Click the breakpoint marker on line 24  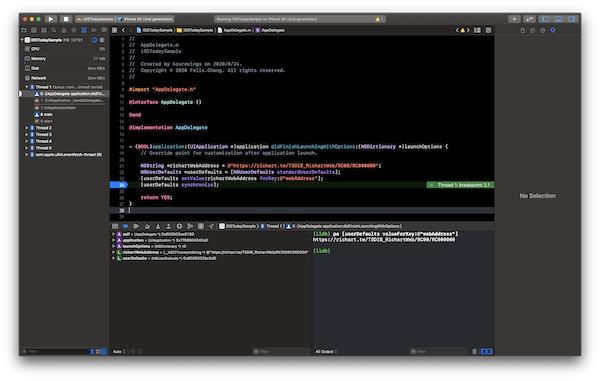click(x=118, y=185)
